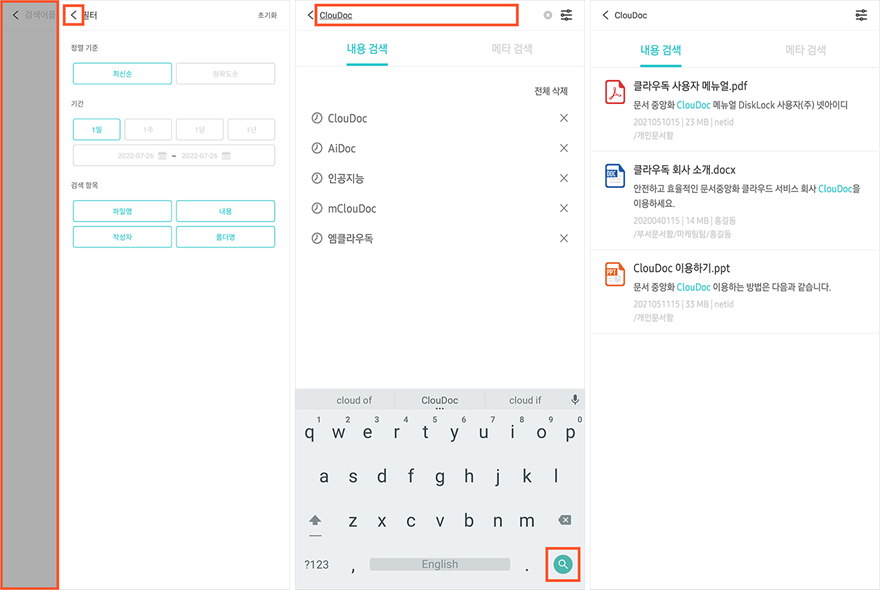Remove the AiDoc history entry with its X
This screenshot has width=880, height=590.
point(564,148)
